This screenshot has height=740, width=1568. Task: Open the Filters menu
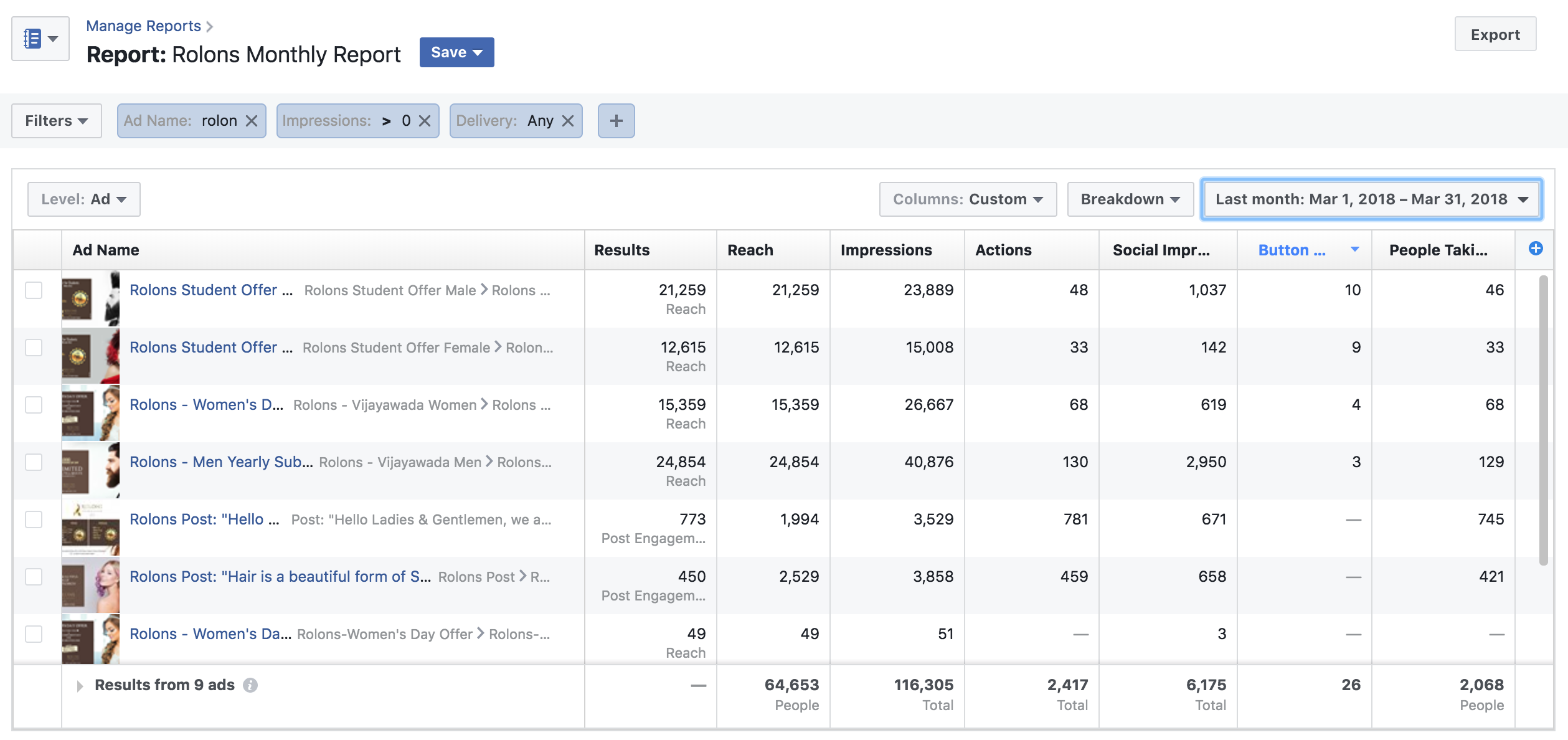tap(56, 121)
